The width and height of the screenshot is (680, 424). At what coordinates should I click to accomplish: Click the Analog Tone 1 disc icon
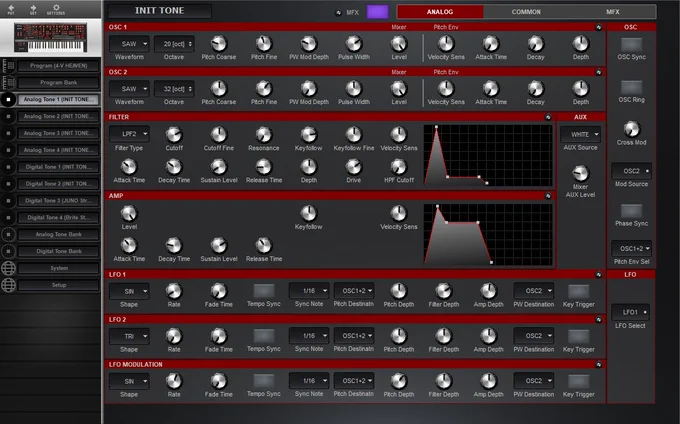8,100
